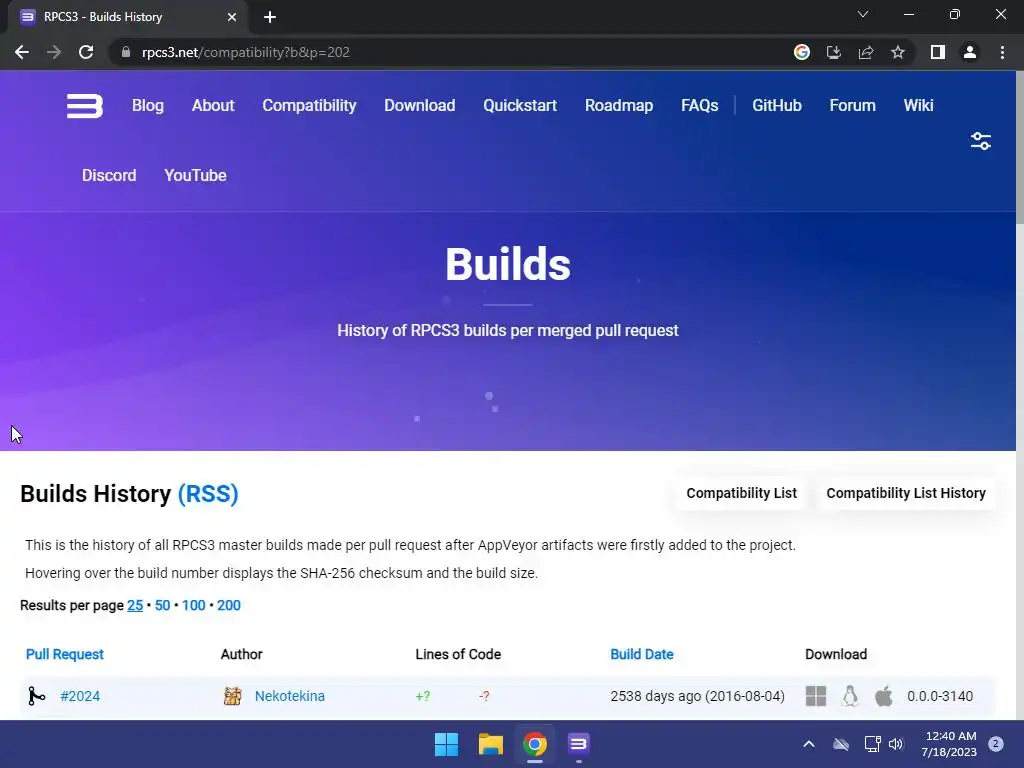Set results per page to 100

193,605
